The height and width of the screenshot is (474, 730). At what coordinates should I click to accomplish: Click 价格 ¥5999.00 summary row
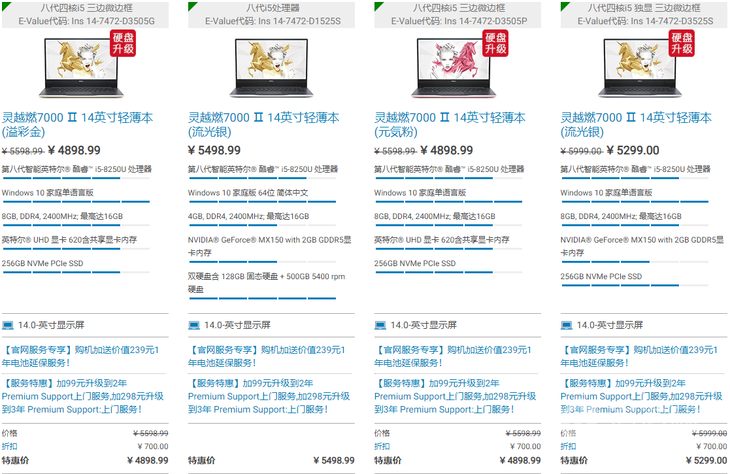[644, 433]
